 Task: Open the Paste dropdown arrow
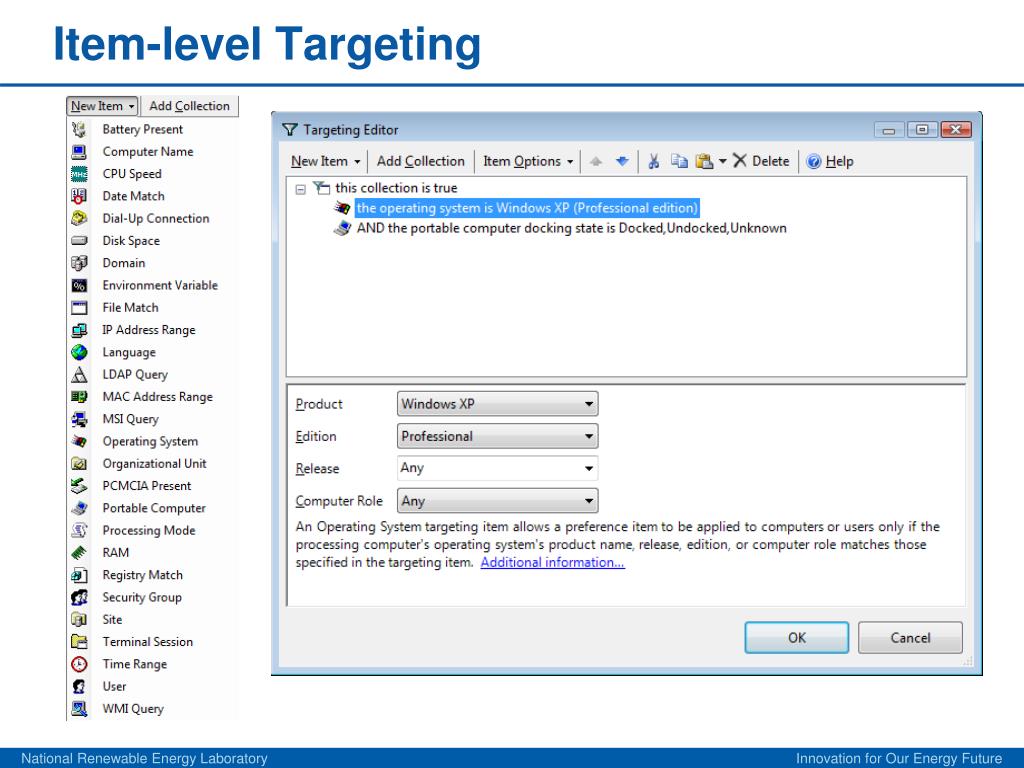pos(722,161)
